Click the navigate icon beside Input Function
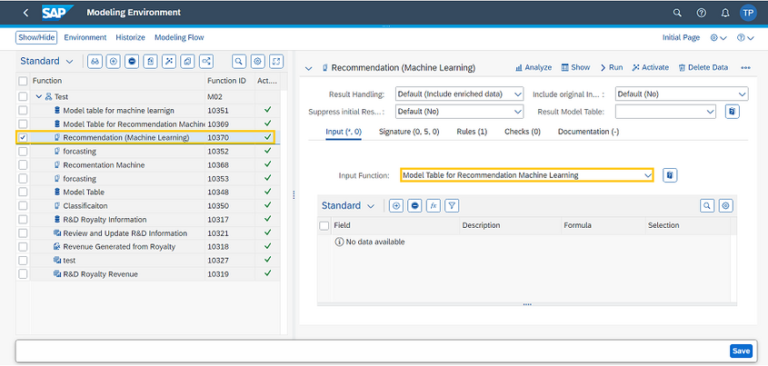768x366 pixels. pyautogui.click(x=670, y=175)
